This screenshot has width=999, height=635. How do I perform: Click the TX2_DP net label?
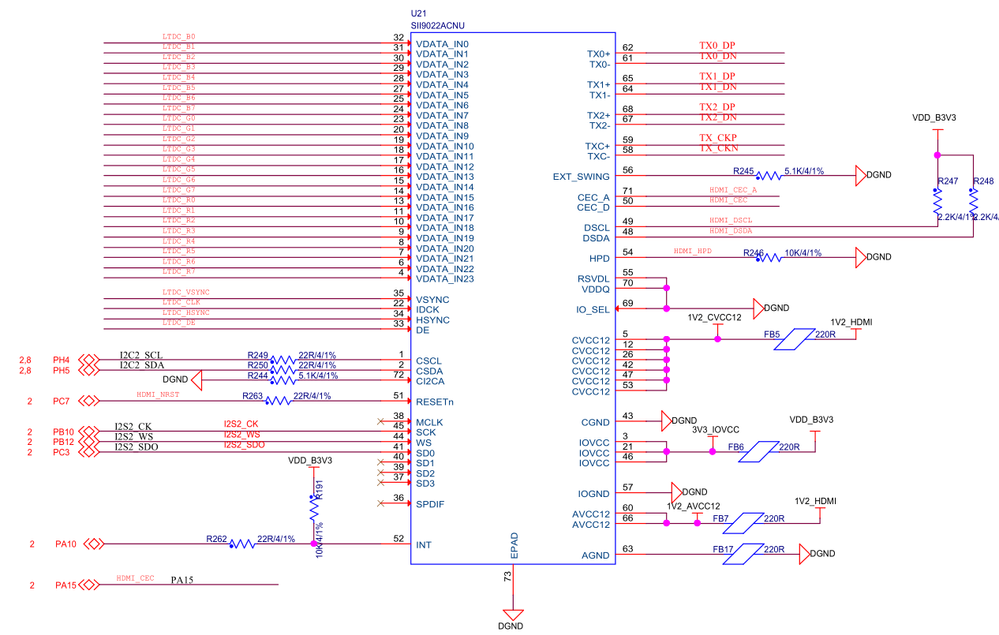tap(717, 107)
